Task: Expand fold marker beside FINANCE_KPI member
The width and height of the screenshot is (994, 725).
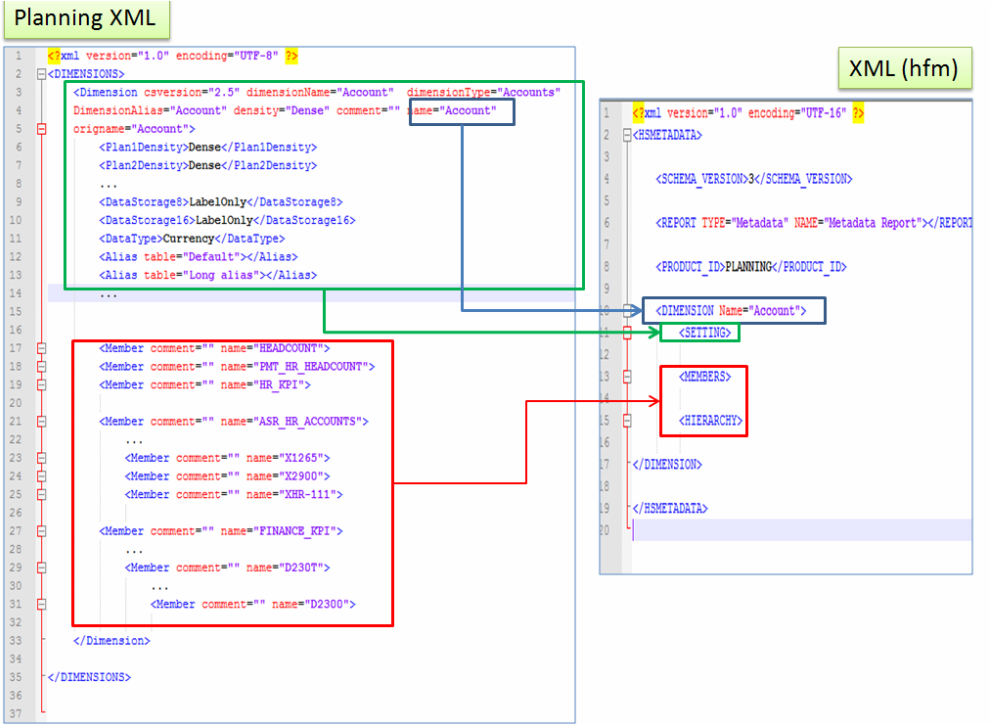Action: (41, 531)
